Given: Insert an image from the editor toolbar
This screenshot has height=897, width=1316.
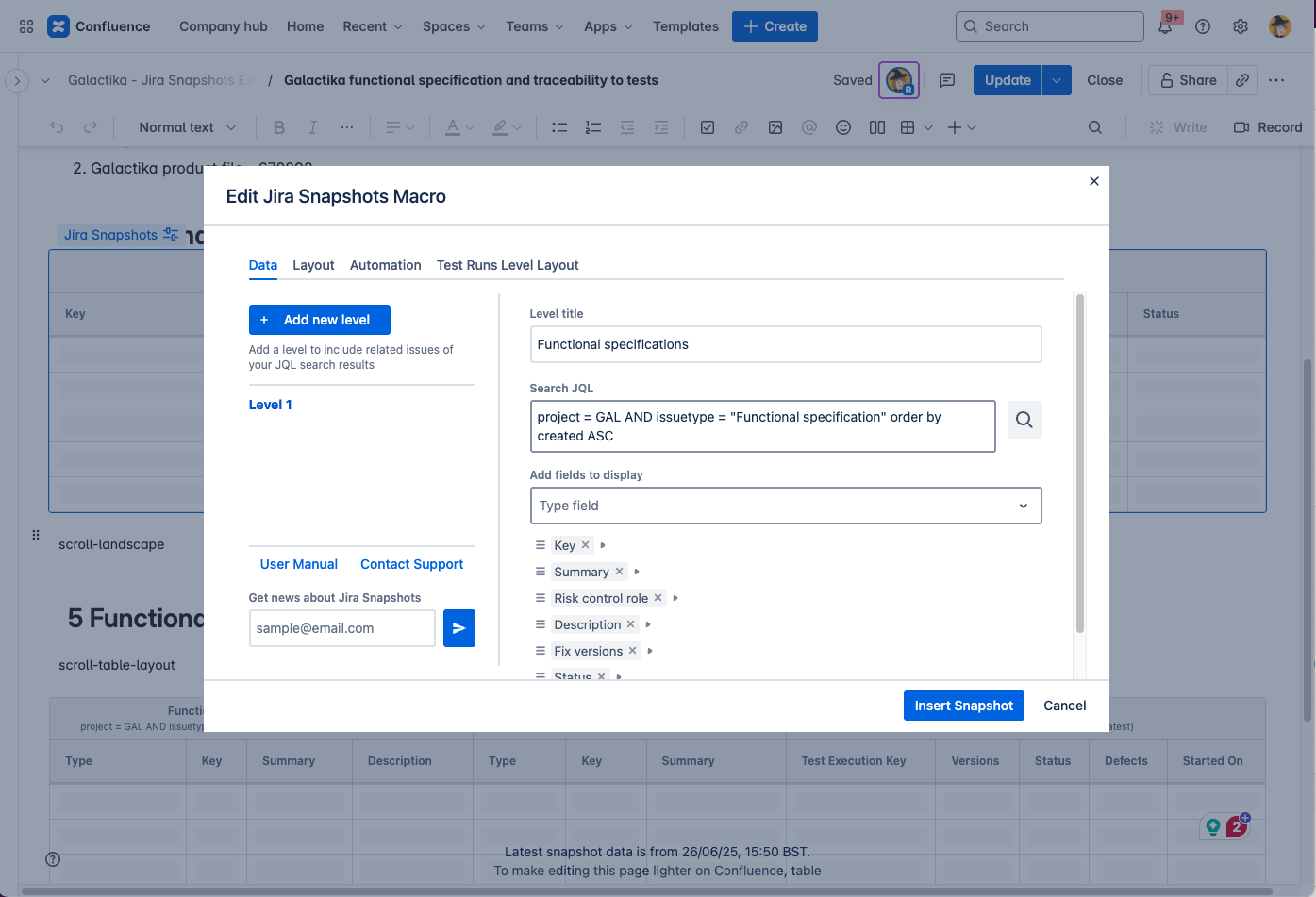Looking at the screenshot, I should pos(775,126).
